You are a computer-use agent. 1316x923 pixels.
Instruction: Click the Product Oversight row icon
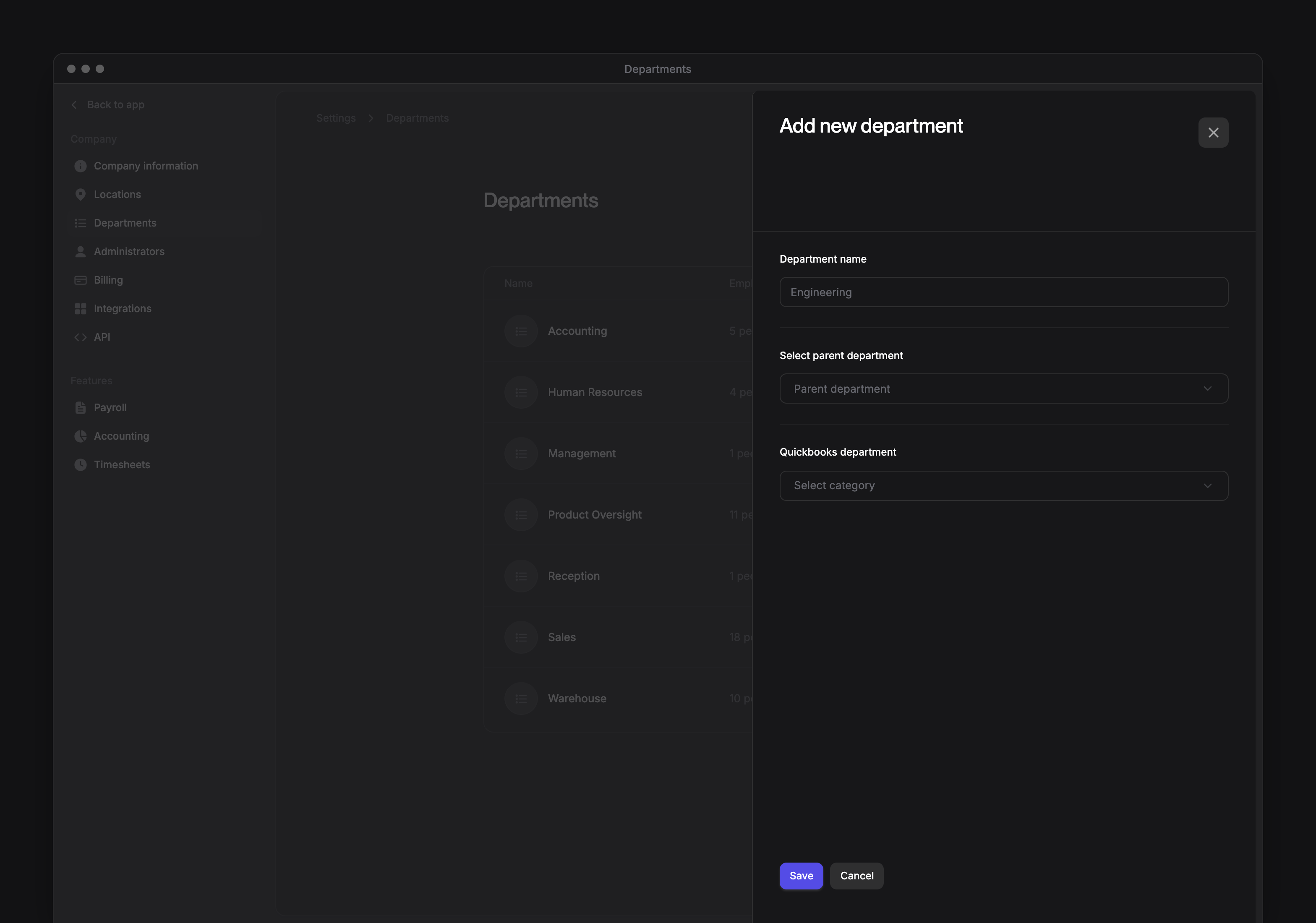coord(520,515)
